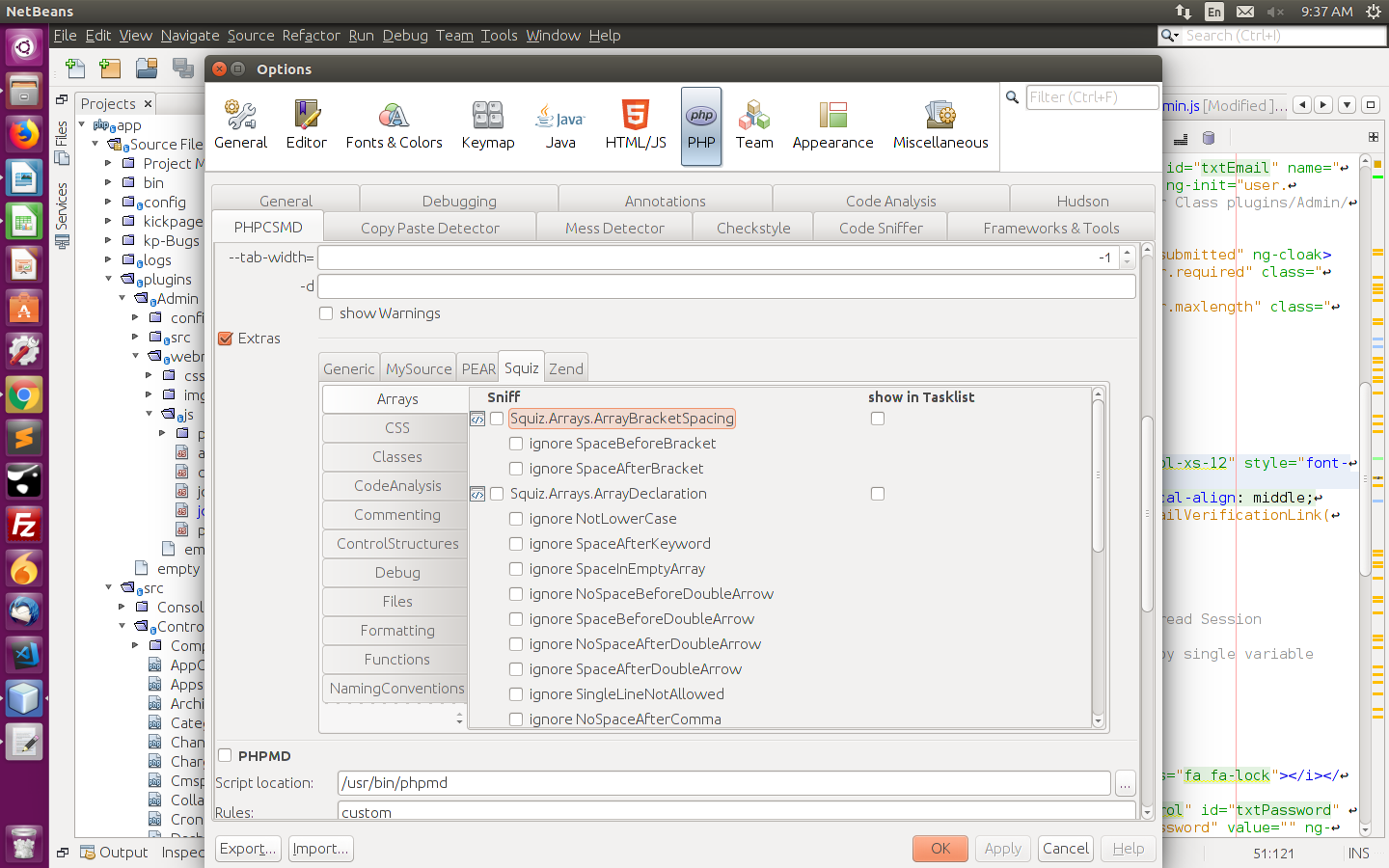Open LibreOffice Calc from the dock
Screen dimensions: 1389x868
pyautogui.click(x=24, y=221)
